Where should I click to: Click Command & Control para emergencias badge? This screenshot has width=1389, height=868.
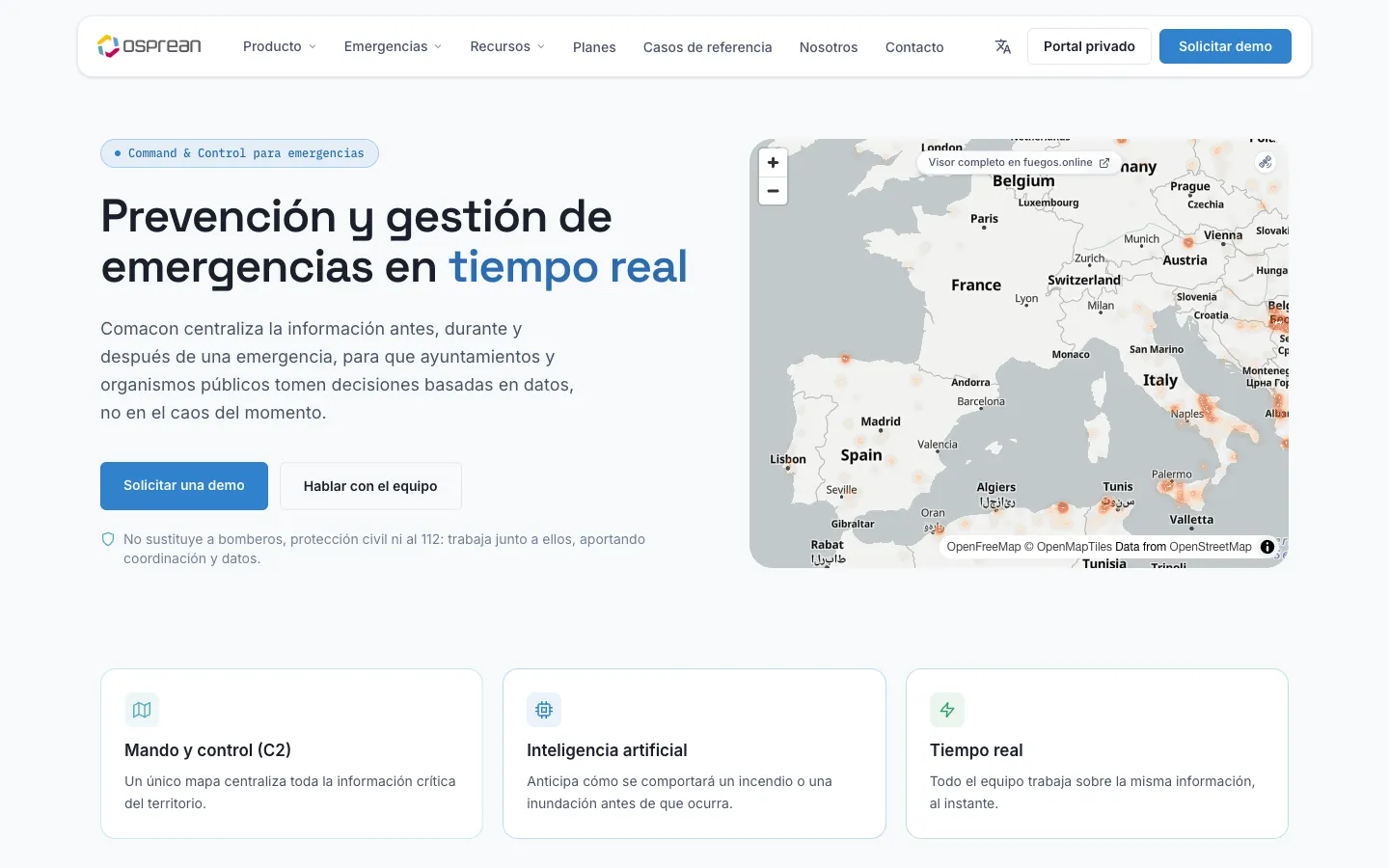click(239, 153)
